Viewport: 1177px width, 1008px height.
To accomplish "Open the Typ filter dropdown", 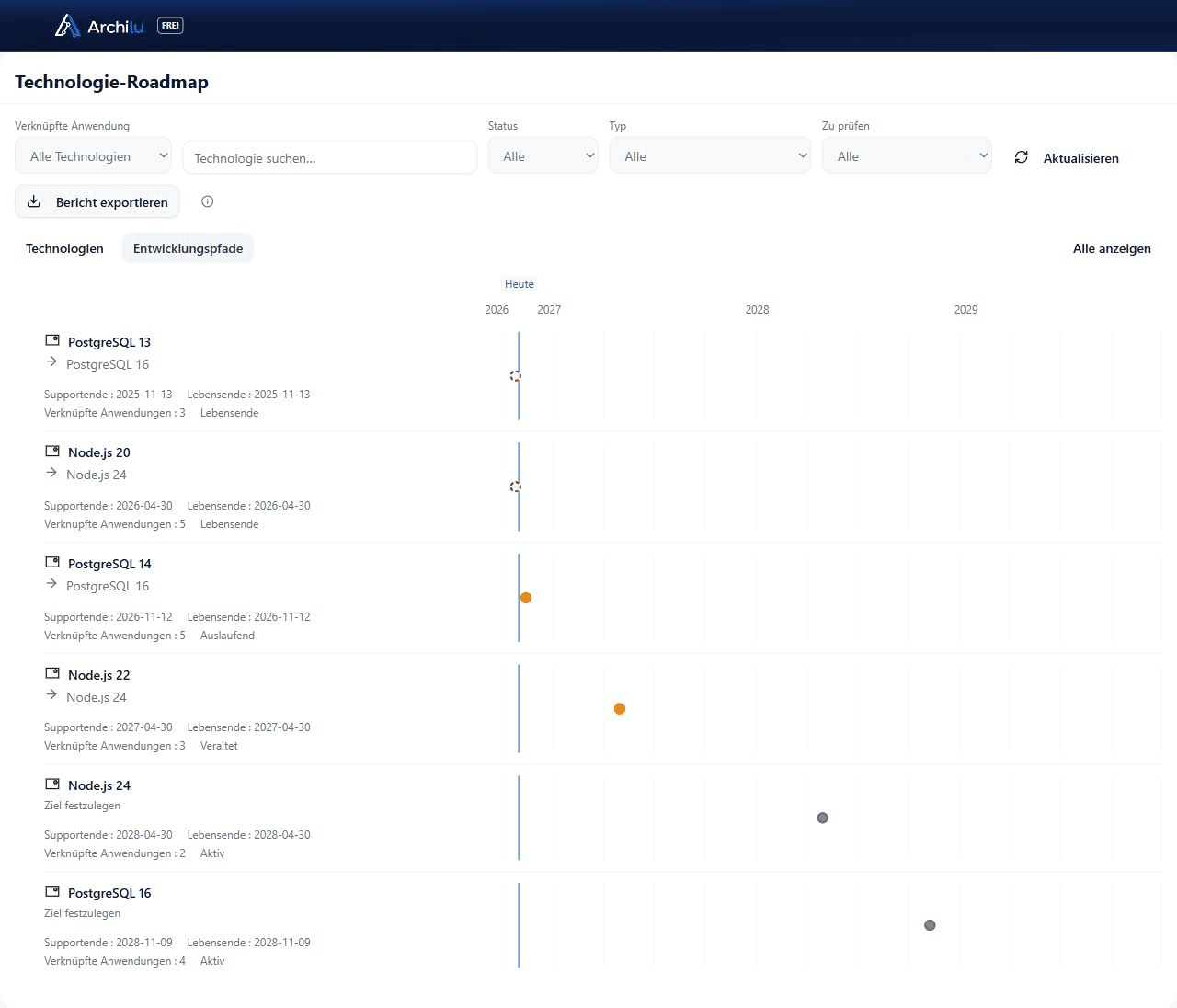I will (x=710, y=155).
